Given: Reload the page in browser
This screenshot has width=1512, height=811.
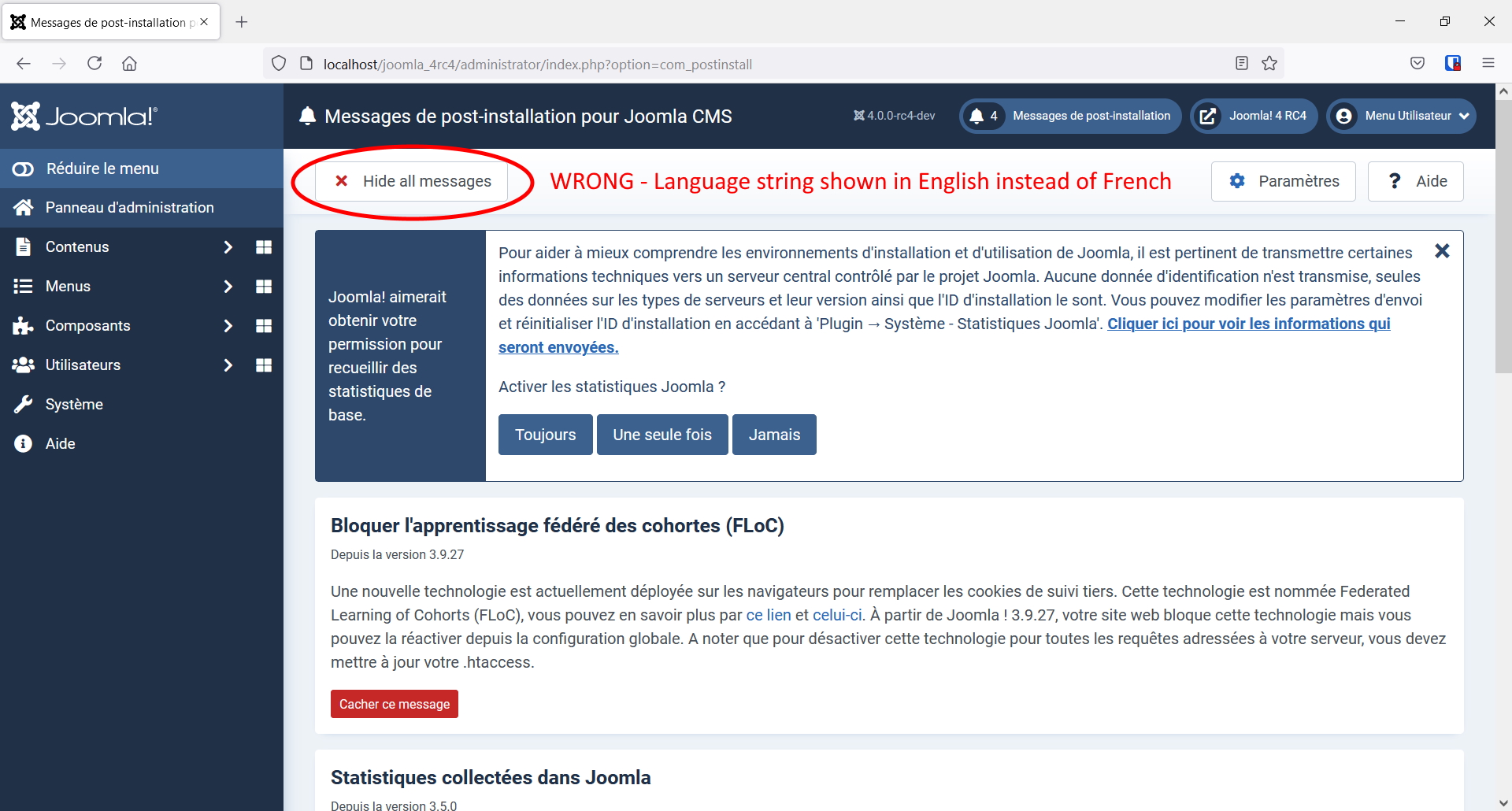Looking at the screenshot, I should 94,64.
